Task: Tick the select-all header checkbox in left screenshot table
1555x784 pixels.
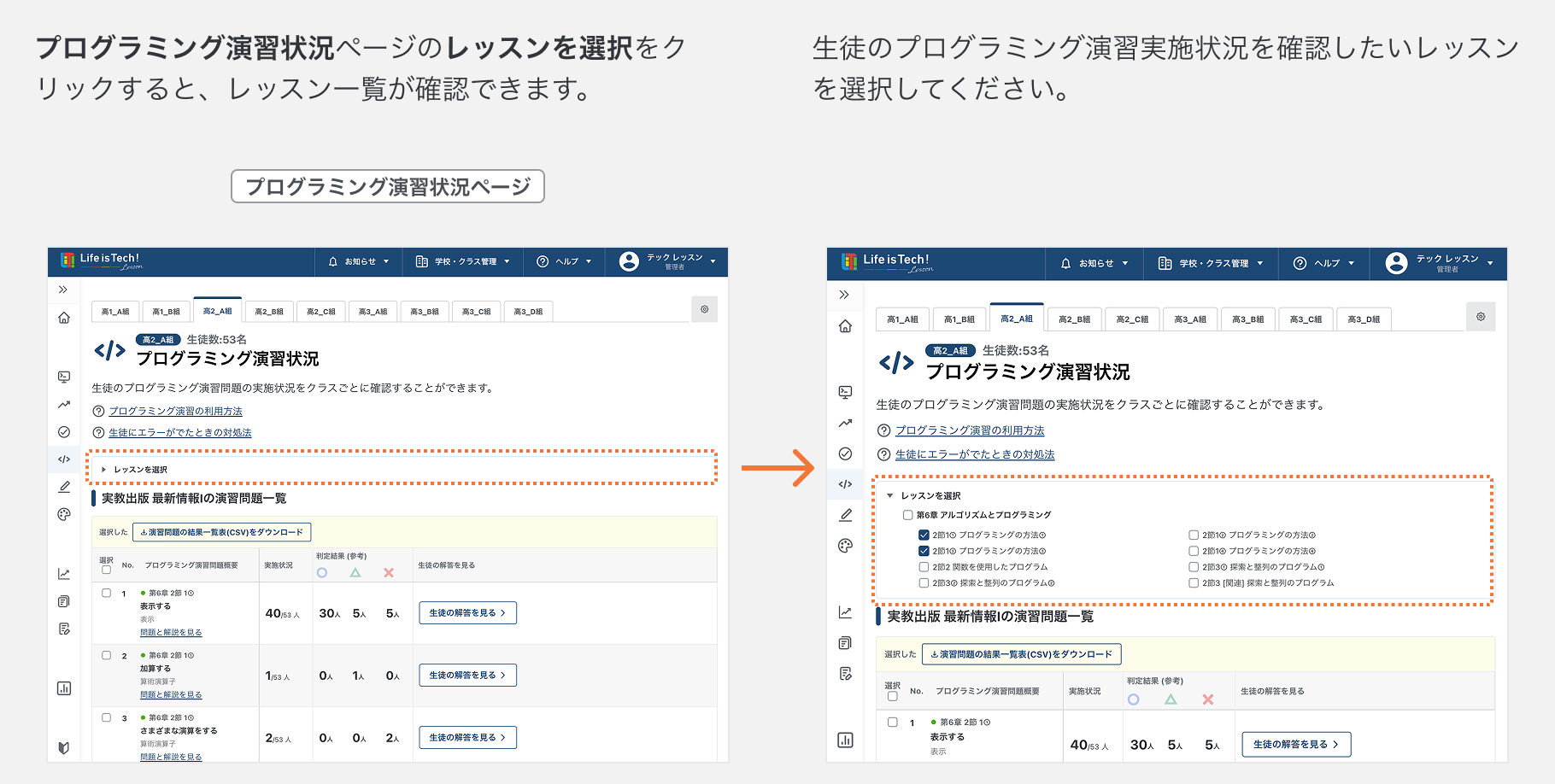Action: point(106,570)
